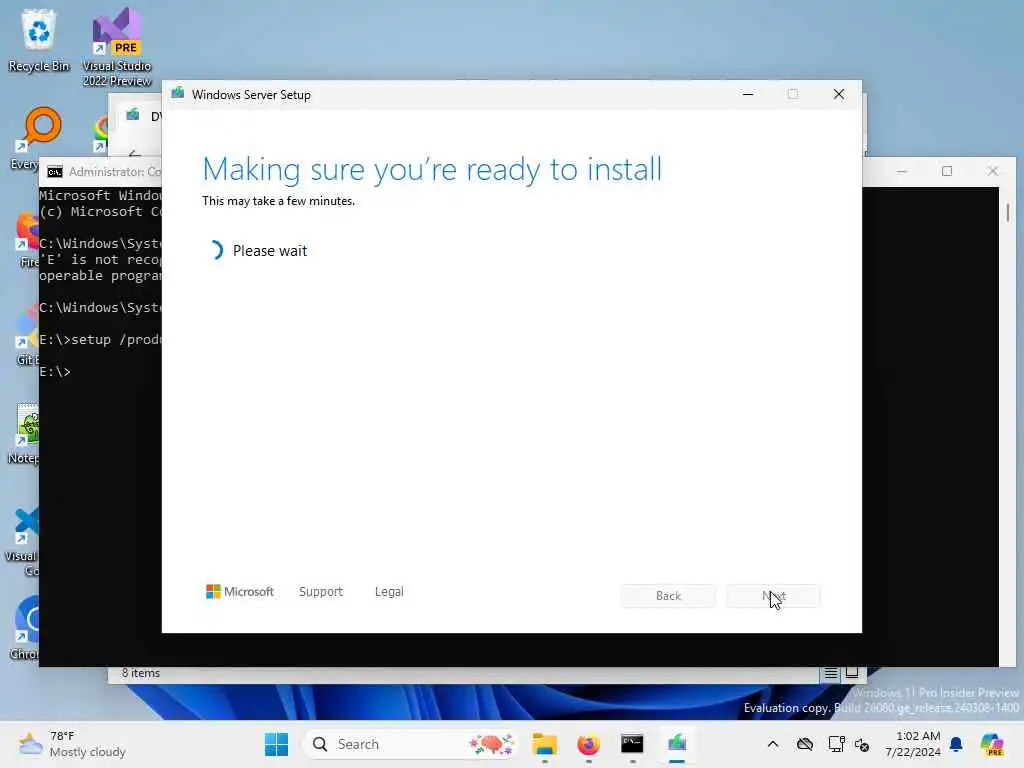The image size is (1024, 768).
Task: Open Copilot Preview in the taskbar
Action: point(992,744)
